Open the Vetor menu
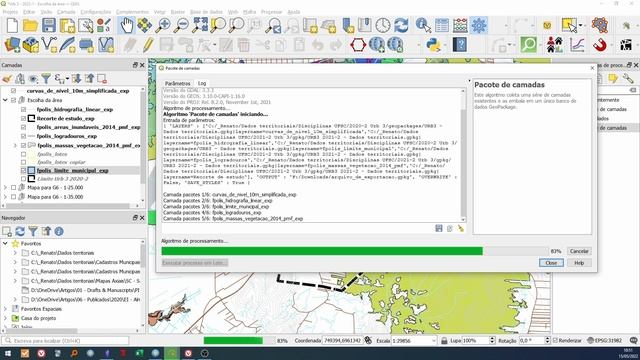 (x=160, y=12)
